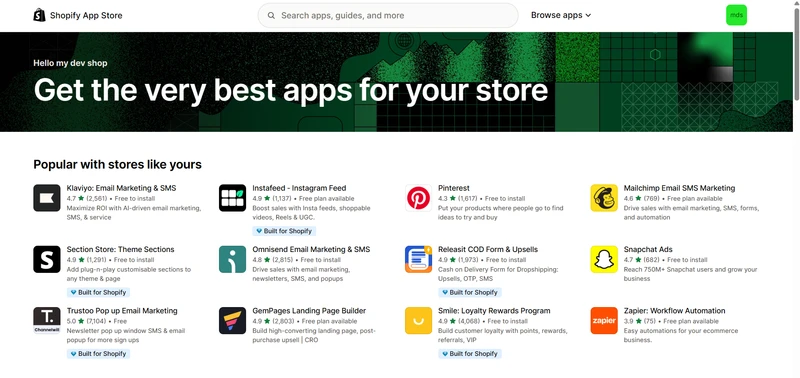Open the Mailchimp monkey icon
Viewport: 800px width, 378px height.
[604, 198]
